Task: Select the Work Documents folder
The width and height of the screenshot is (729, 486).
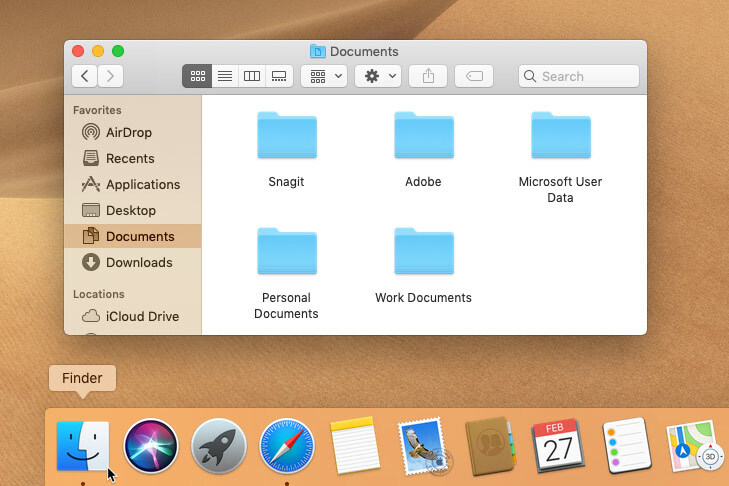Action: pos(424,265)
